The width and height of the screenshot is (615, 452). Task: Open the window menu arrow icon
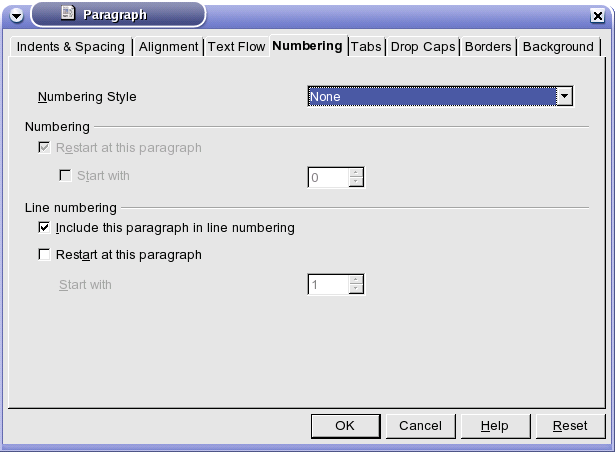pos(16,16)
